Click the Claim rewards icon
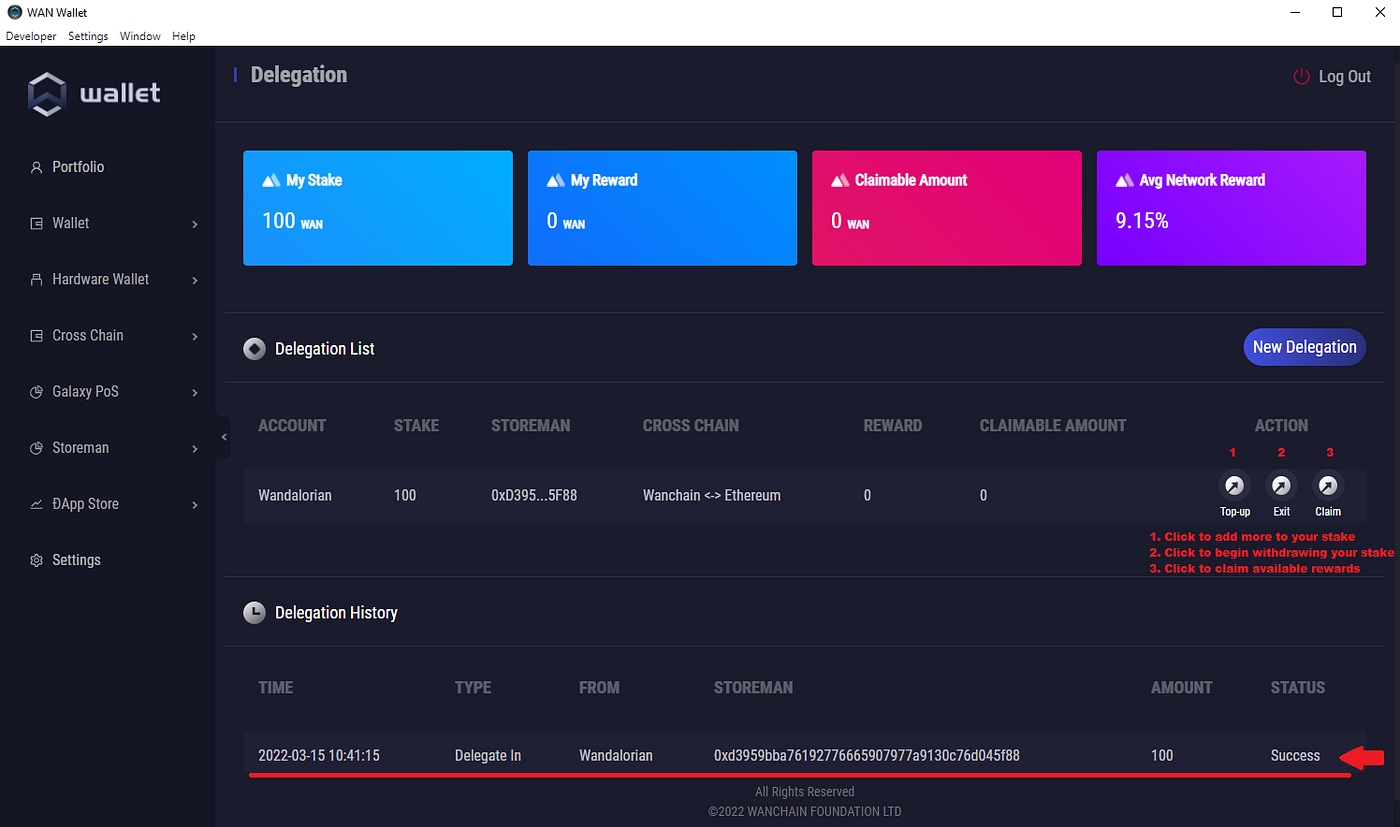This screenshot has width=1400, height=827. click(1327, 486)
